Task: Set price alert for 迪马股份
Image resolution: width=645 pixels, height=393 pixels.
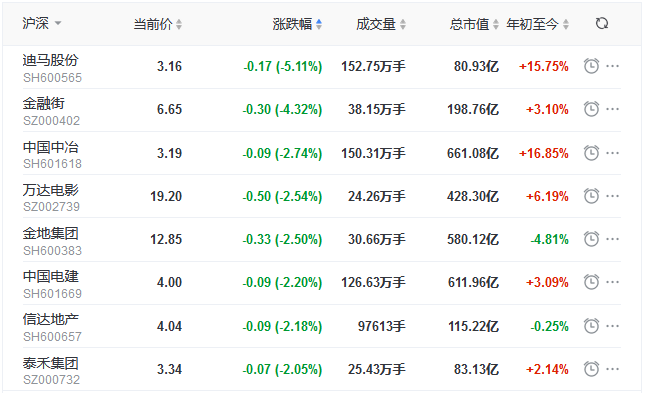Action: (591, 66)
